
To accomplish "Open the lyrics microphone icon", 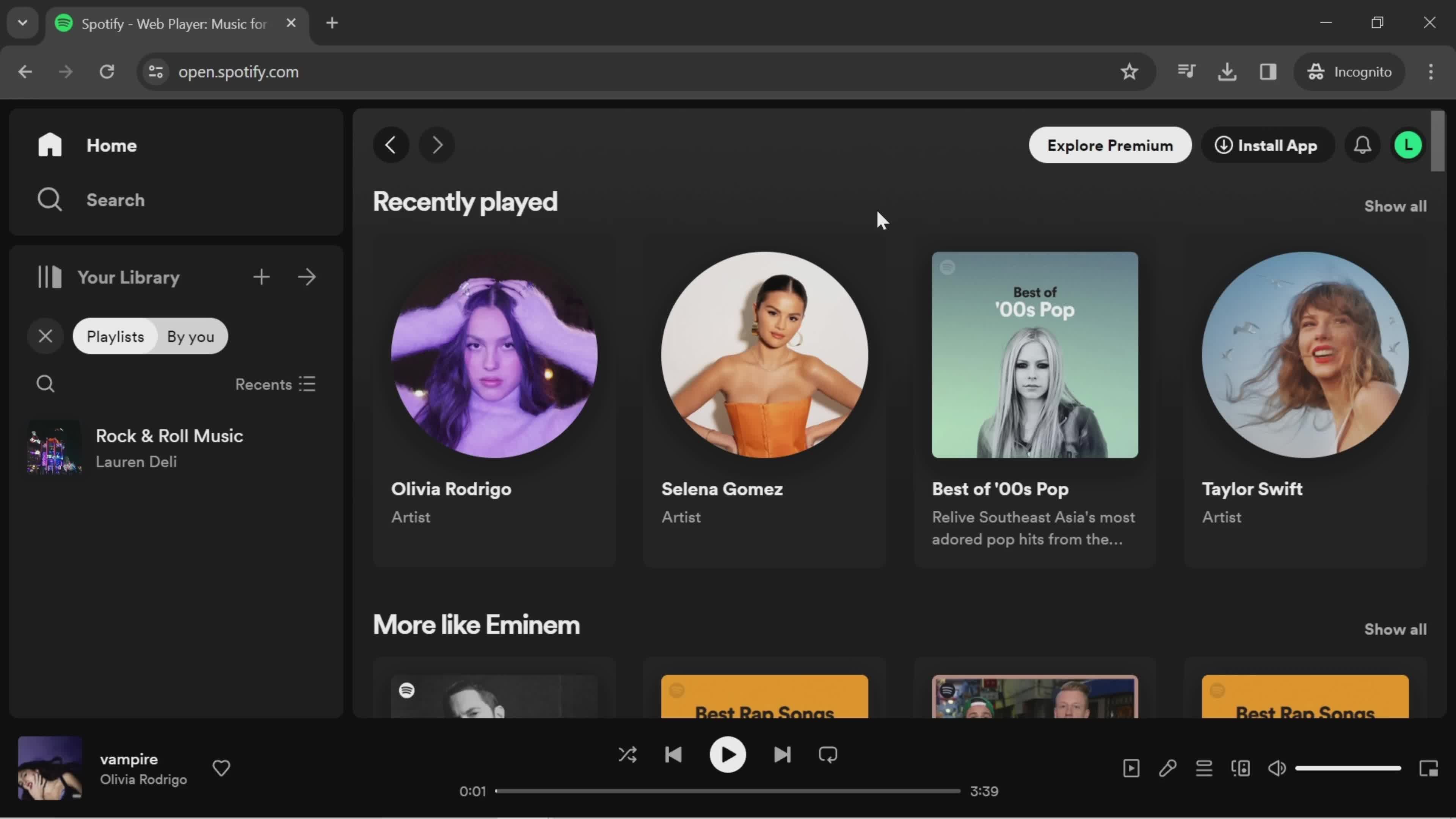I will [1168, 768].
